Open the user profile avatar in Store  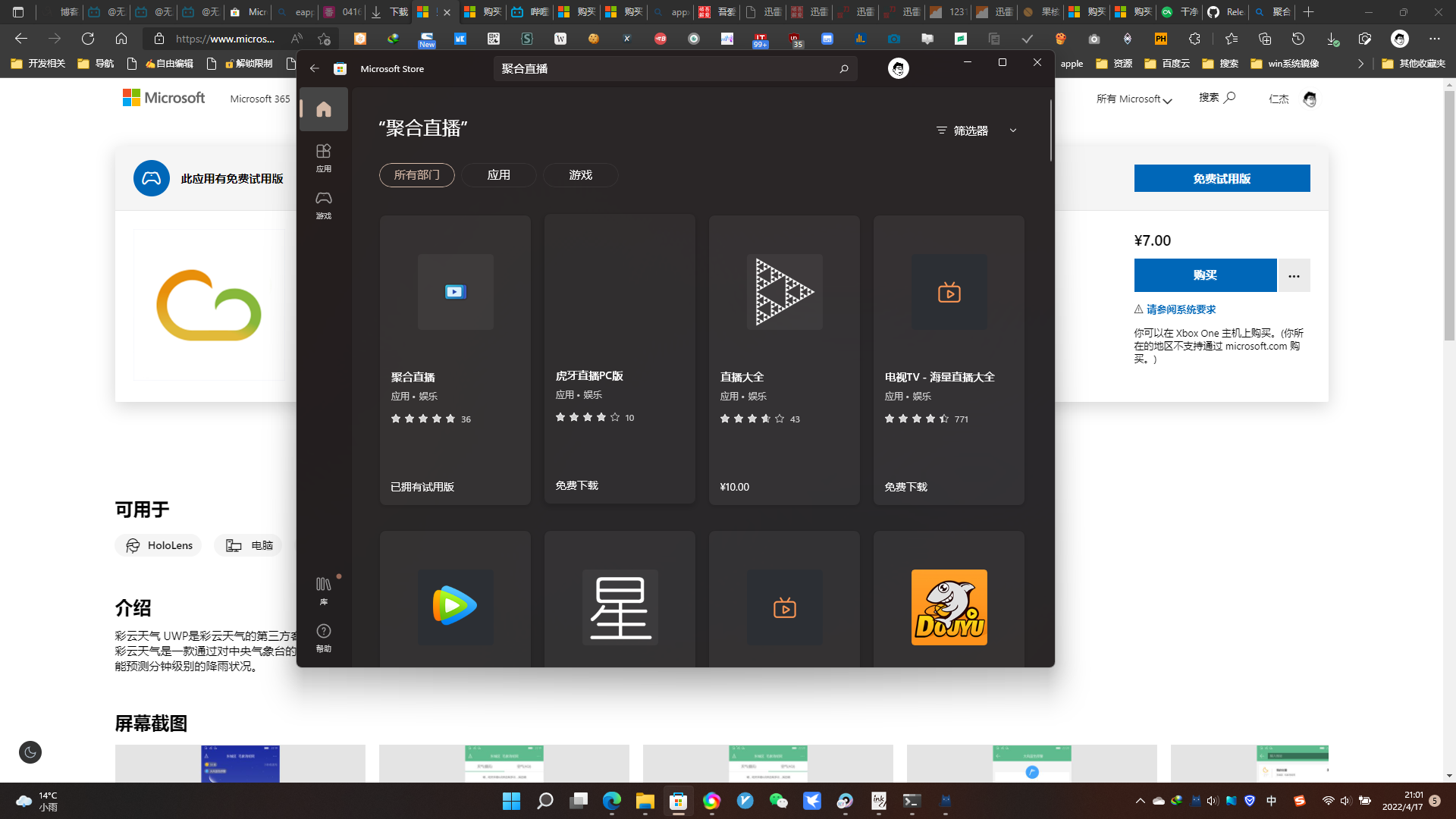[x=898, y=69]
